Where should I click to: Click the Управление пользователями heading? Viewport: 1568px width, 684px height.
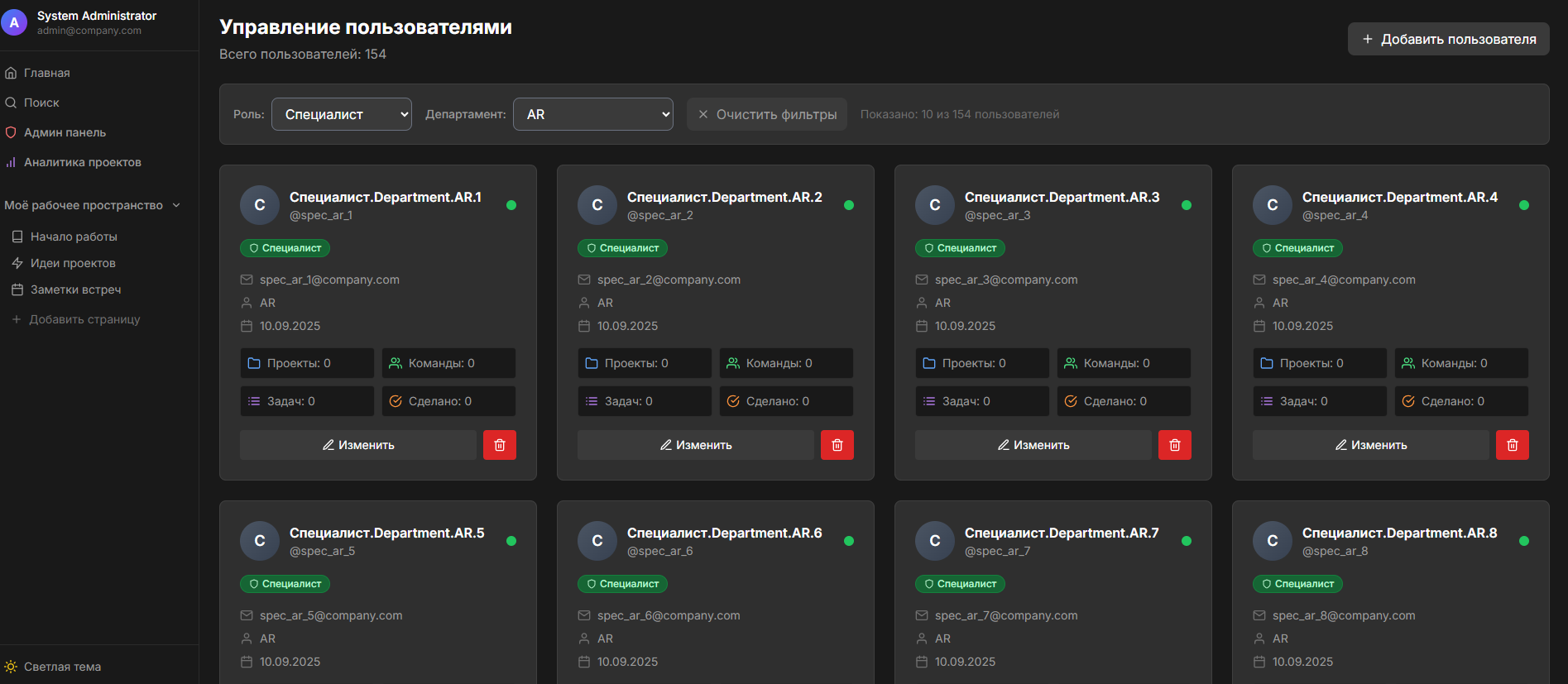coord(366,27)
